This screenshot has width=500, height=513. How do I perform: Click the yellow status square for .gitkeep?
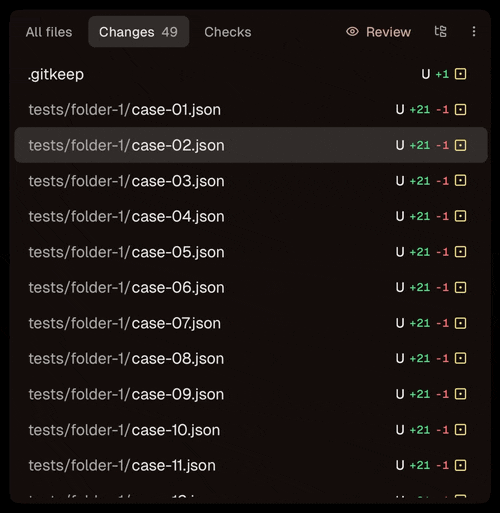[460, 74]
